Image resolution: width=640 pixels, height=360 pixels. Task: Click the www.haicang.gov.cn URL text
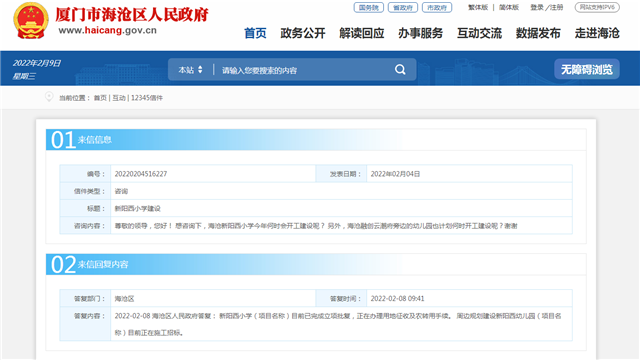click(x=107, y=30)
